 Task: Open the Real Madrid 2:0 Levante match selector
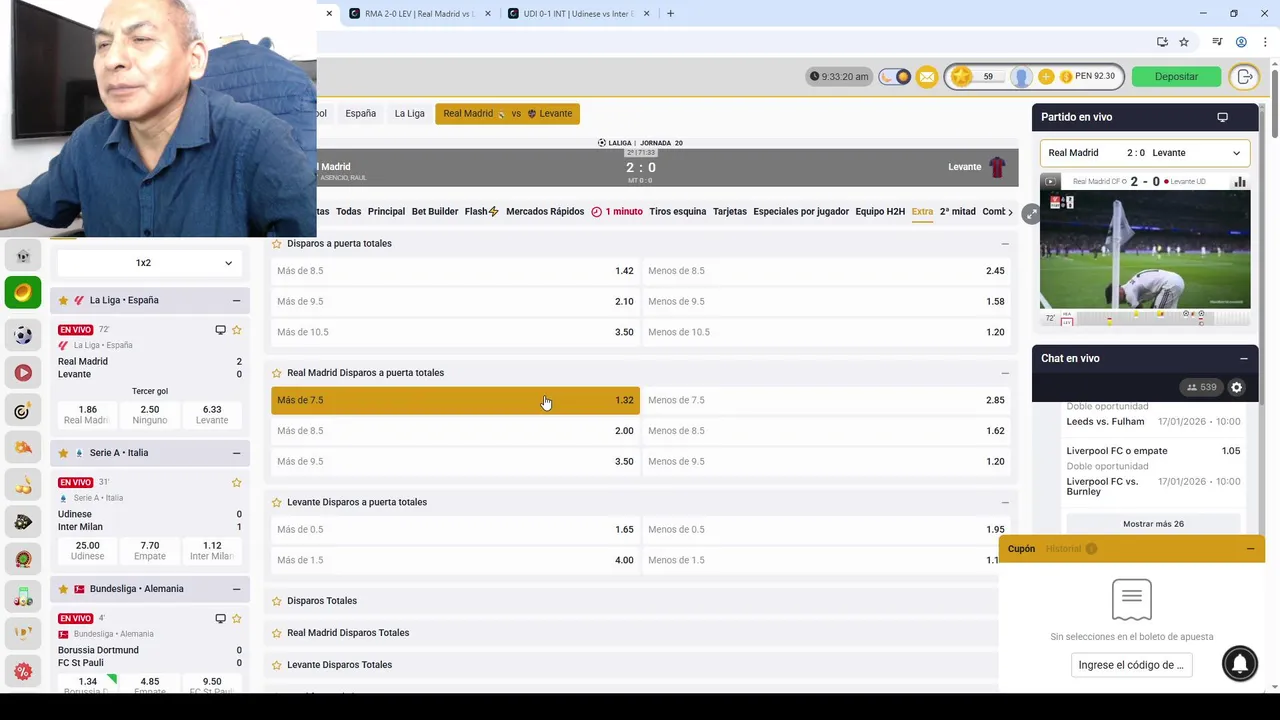coord(1144,153)
